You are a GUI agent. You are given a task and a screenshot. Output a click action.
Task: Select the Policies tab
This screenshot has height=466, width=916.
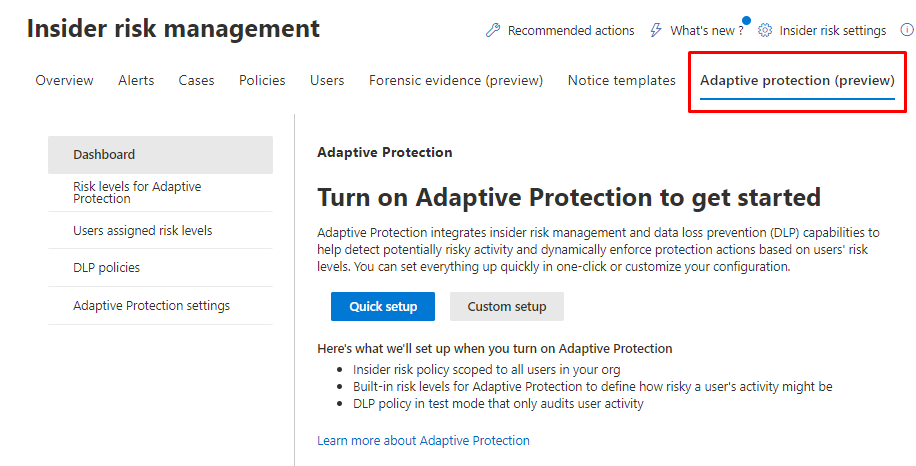coord(262,80)
